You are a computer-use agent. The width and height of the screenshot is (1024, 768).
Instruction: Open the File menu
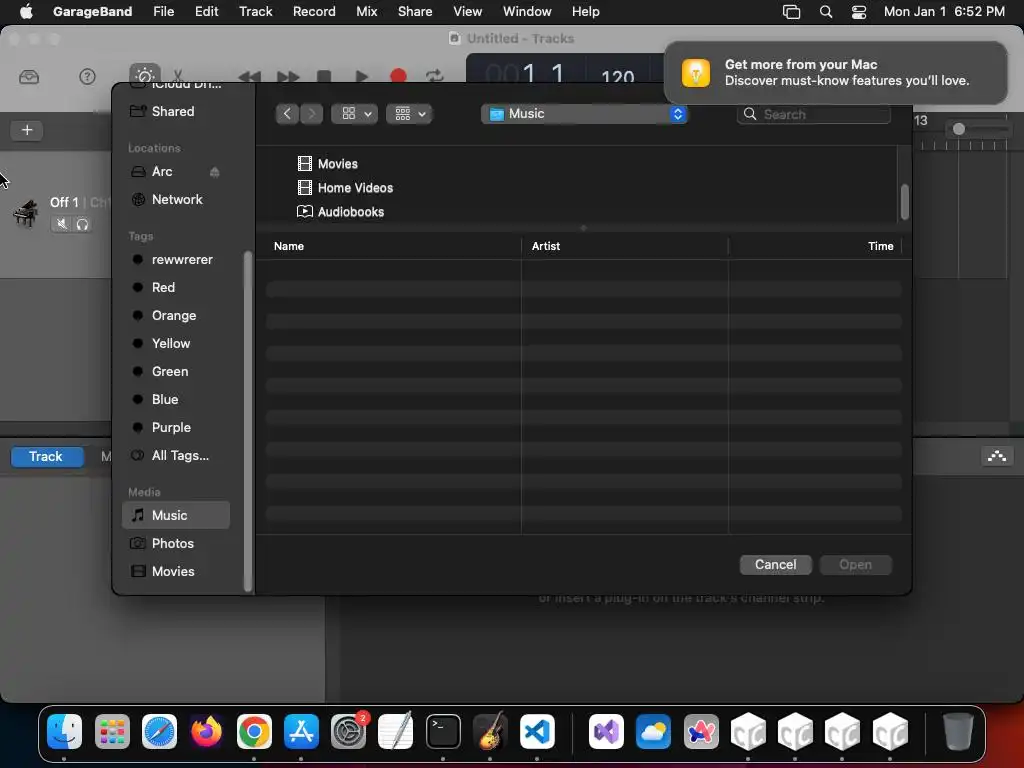(163, 11)
